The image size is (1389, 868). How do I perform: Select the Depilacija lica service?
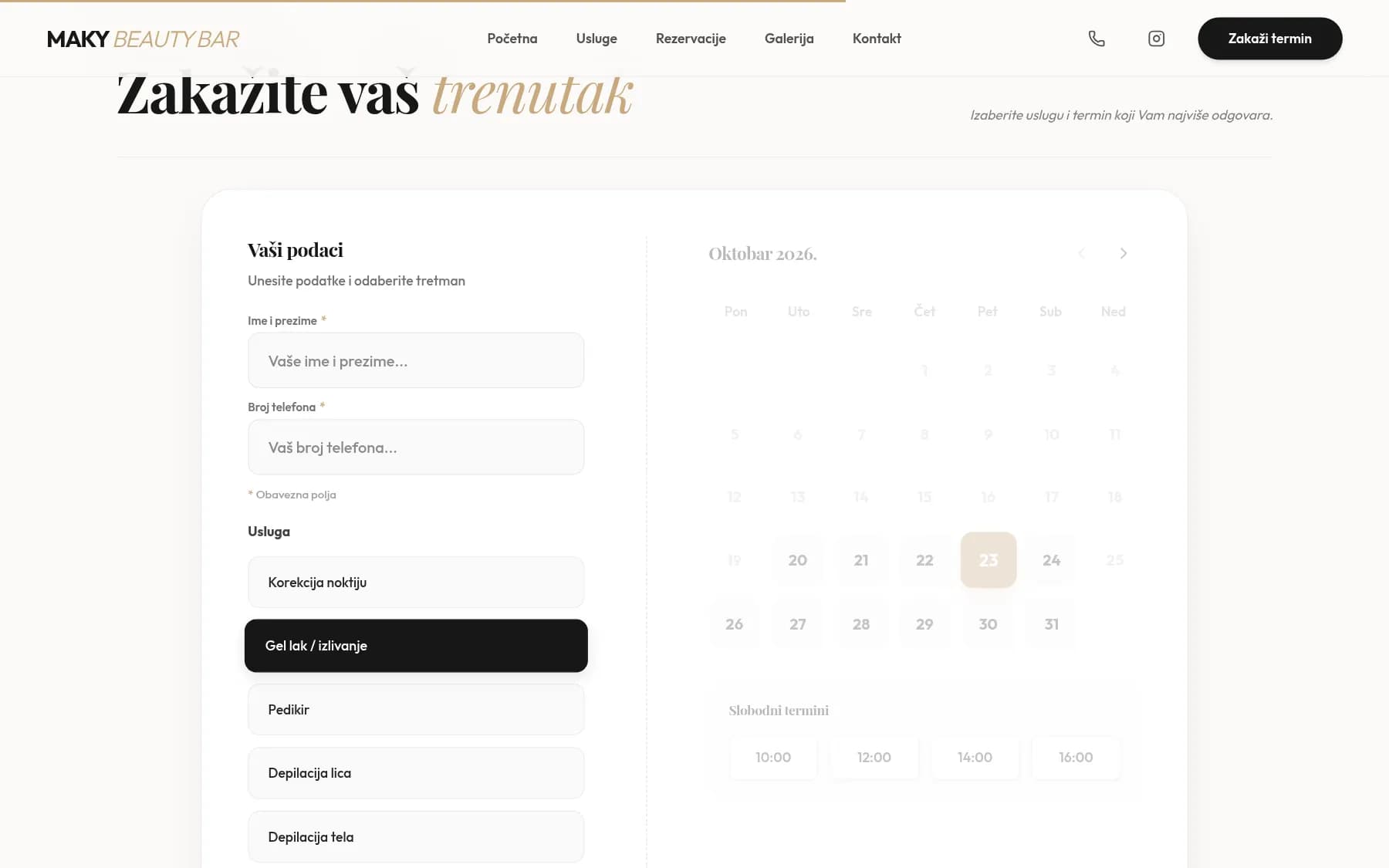click(x=416, y=773)
